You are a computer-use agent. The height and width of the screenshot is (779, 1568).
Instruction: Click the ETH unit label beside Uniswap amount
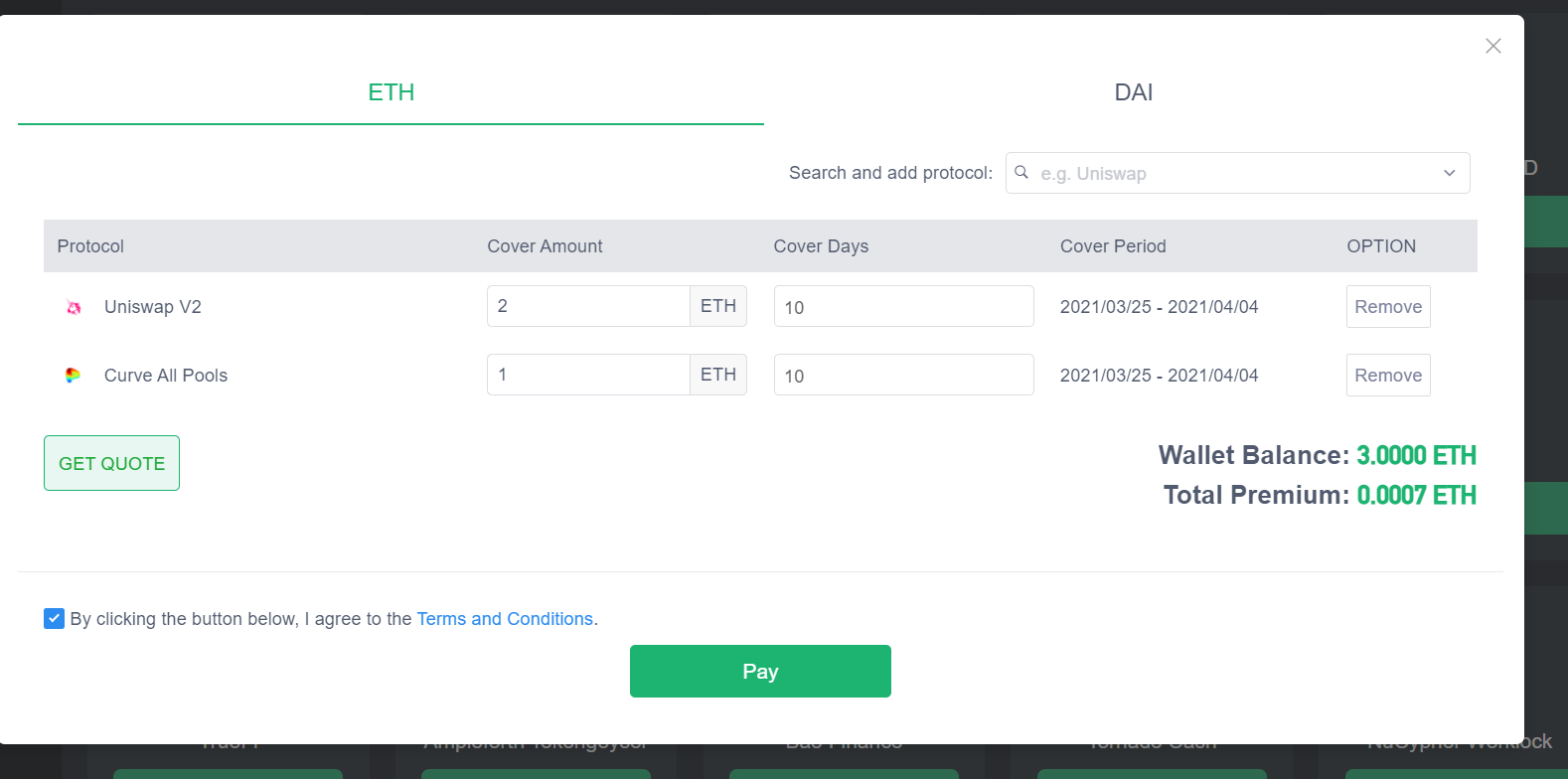[718, 306]
